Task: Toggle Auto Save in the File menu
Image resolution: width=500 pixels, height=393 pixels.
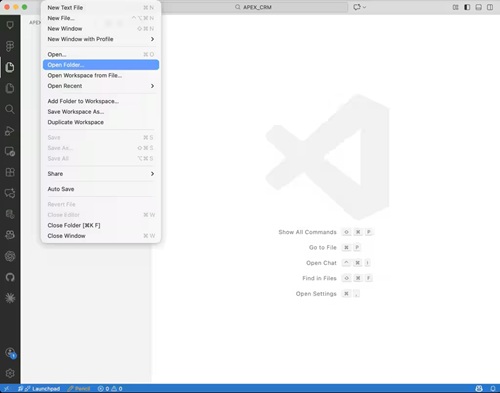Action: pos(101,189)
